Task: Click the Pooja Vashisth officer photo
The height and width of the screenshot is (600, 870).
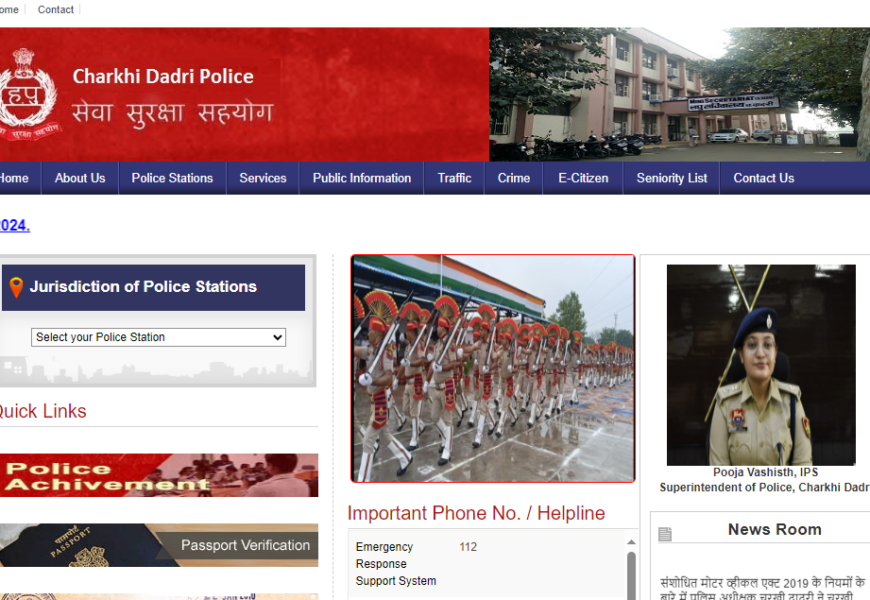Action: pos(761,365)
